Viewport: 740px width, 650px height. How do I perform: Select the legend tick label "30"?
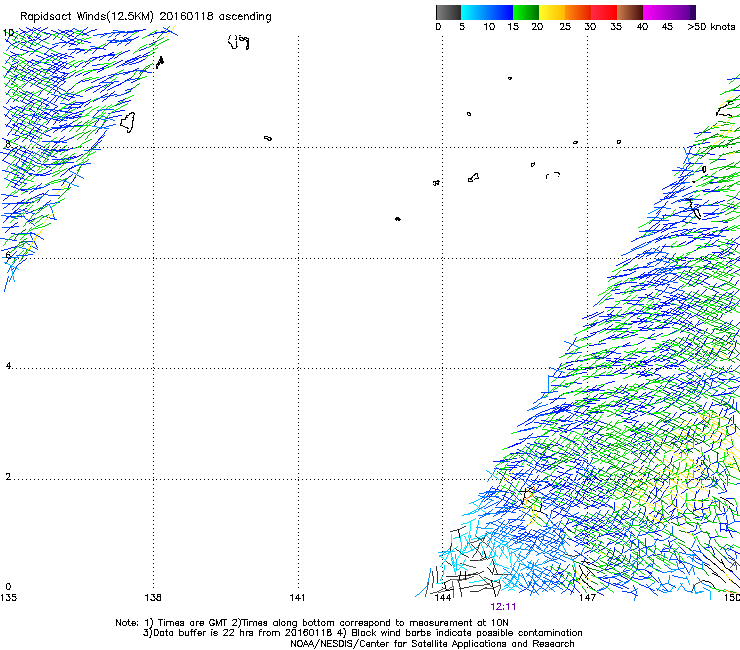(590, 27)
